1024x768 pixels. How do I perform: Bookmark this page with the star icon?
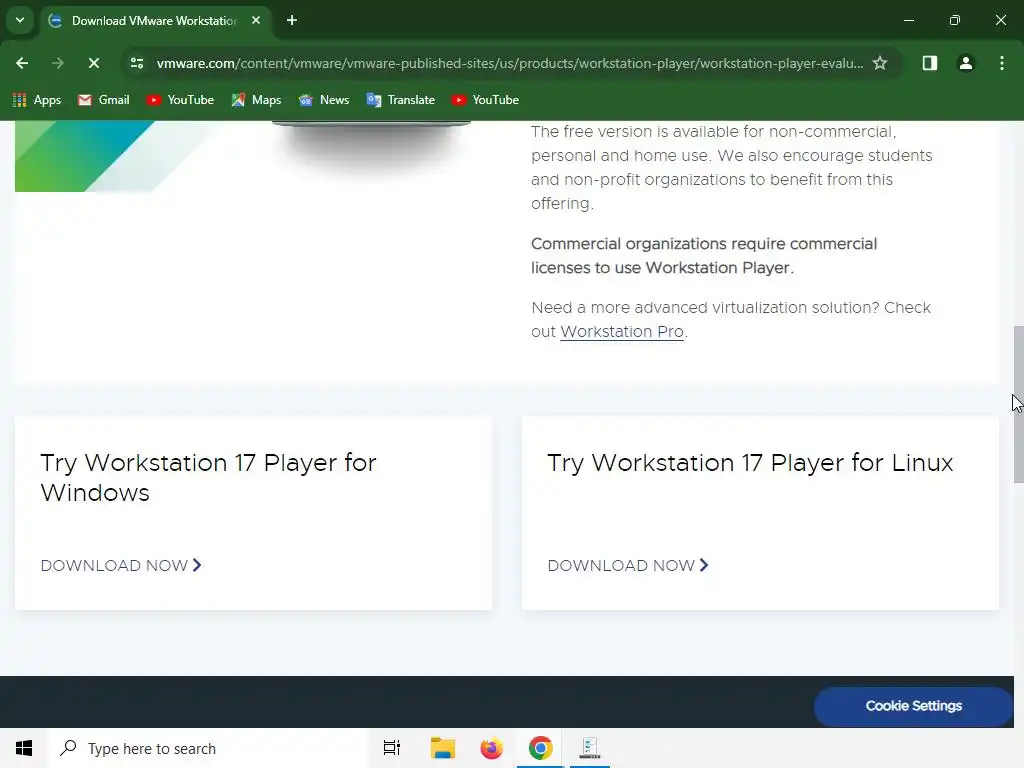tap(880, 63)
